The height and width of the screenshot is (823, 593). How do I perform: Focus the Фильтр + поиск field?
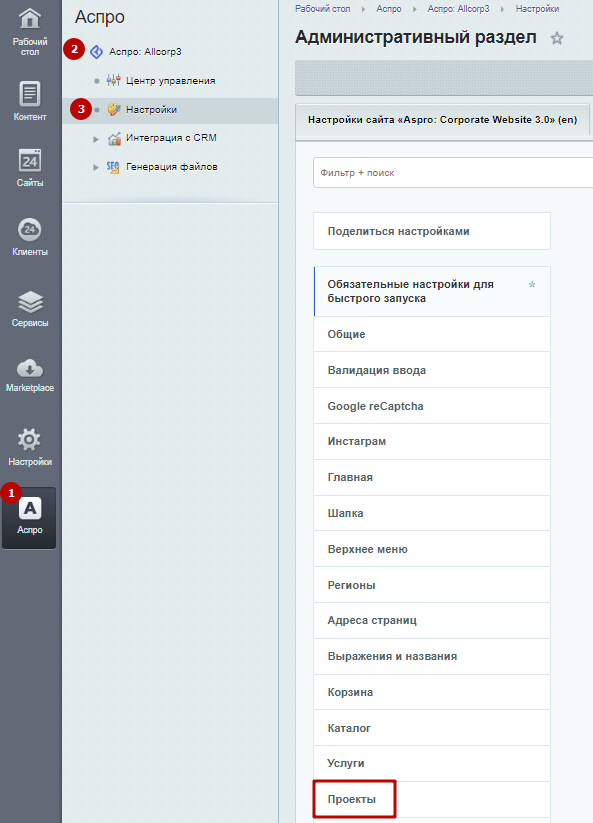pyautogui.click(x=453, y=173)
